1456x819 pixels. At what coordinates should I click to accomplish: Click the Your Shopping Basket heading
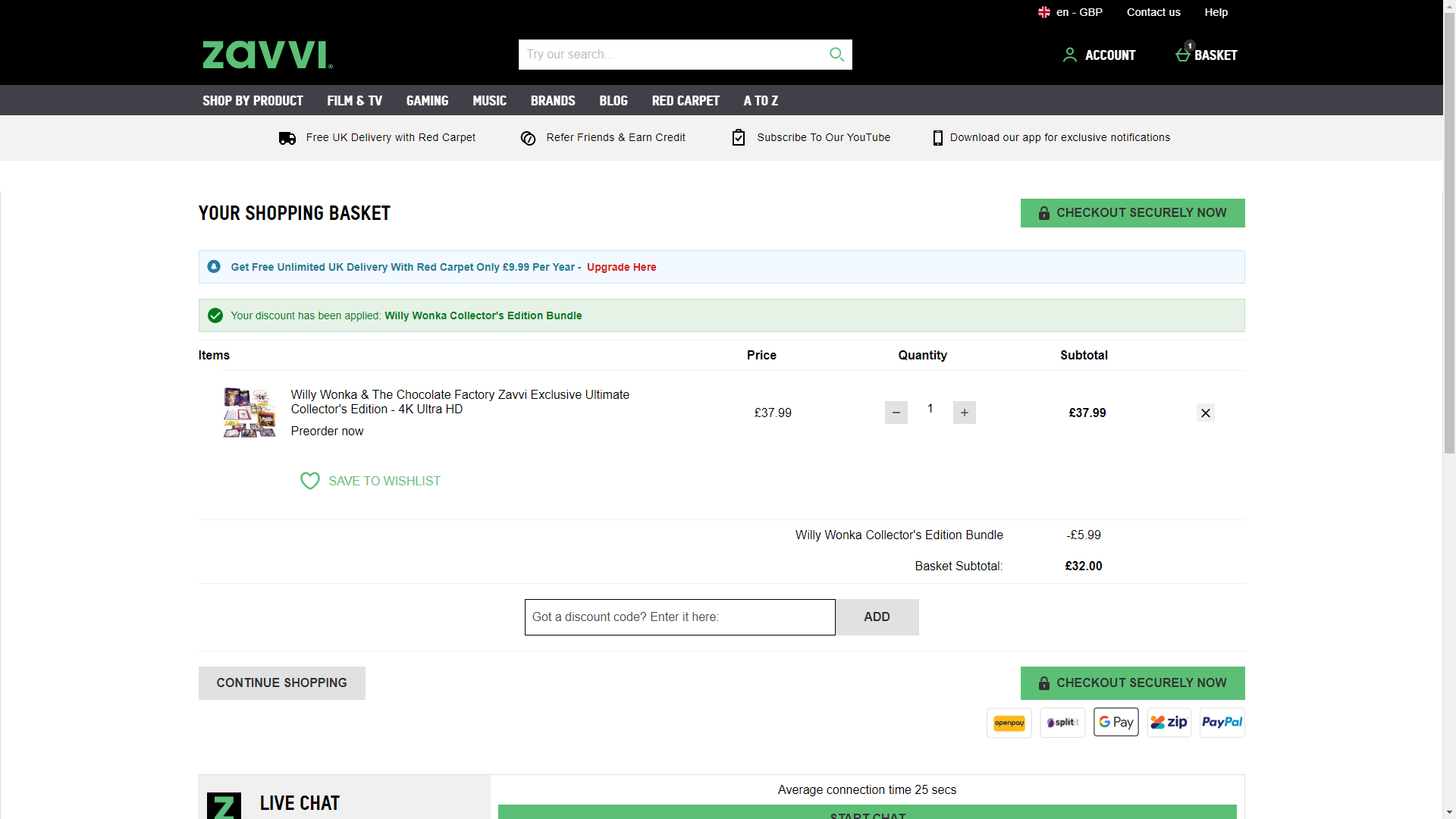pyautogui.click(x=294, y=213)
